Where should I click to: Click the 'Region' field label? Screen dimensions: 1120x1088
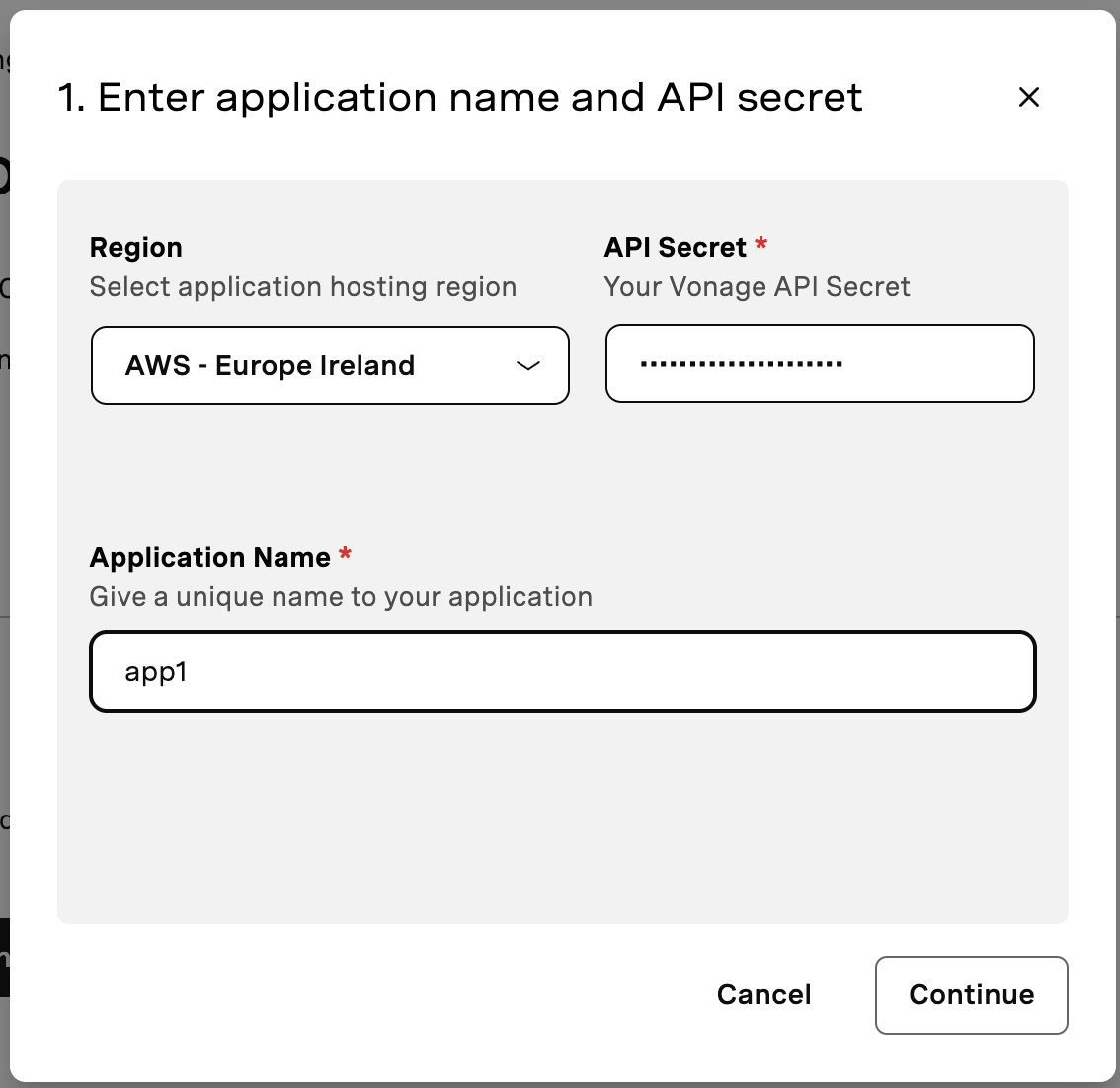click(135, 247)
